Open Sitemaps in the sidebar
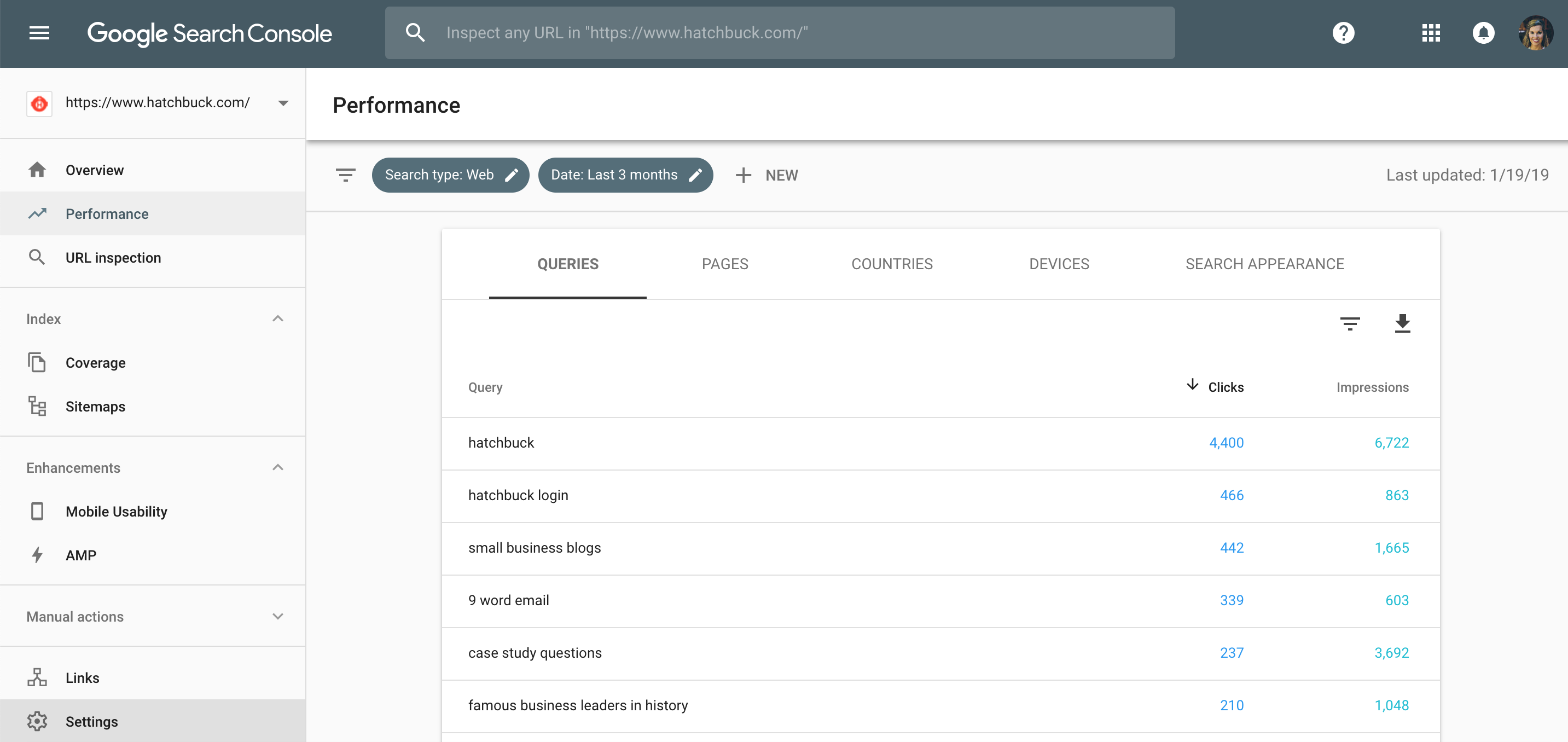Image resolution: width=1568 pixels, height=742 pixels. pyautogui.click(x=153, y=406)
